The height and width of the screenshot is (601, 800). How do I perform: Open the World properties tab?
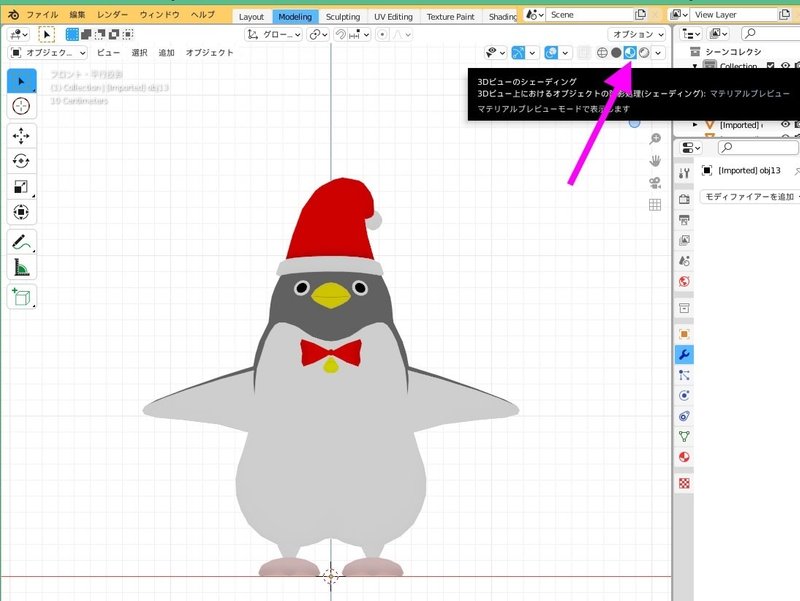coord(684,281)
